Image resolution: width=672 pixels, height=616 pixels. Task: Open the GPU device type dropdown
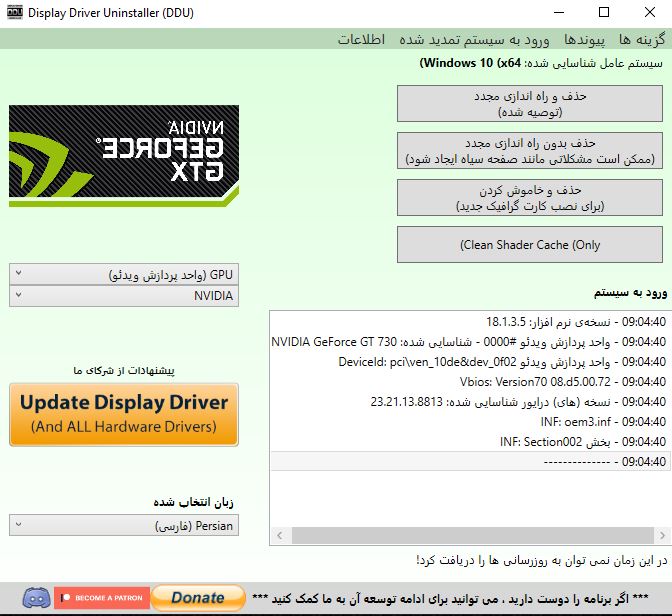click(124, 274)
